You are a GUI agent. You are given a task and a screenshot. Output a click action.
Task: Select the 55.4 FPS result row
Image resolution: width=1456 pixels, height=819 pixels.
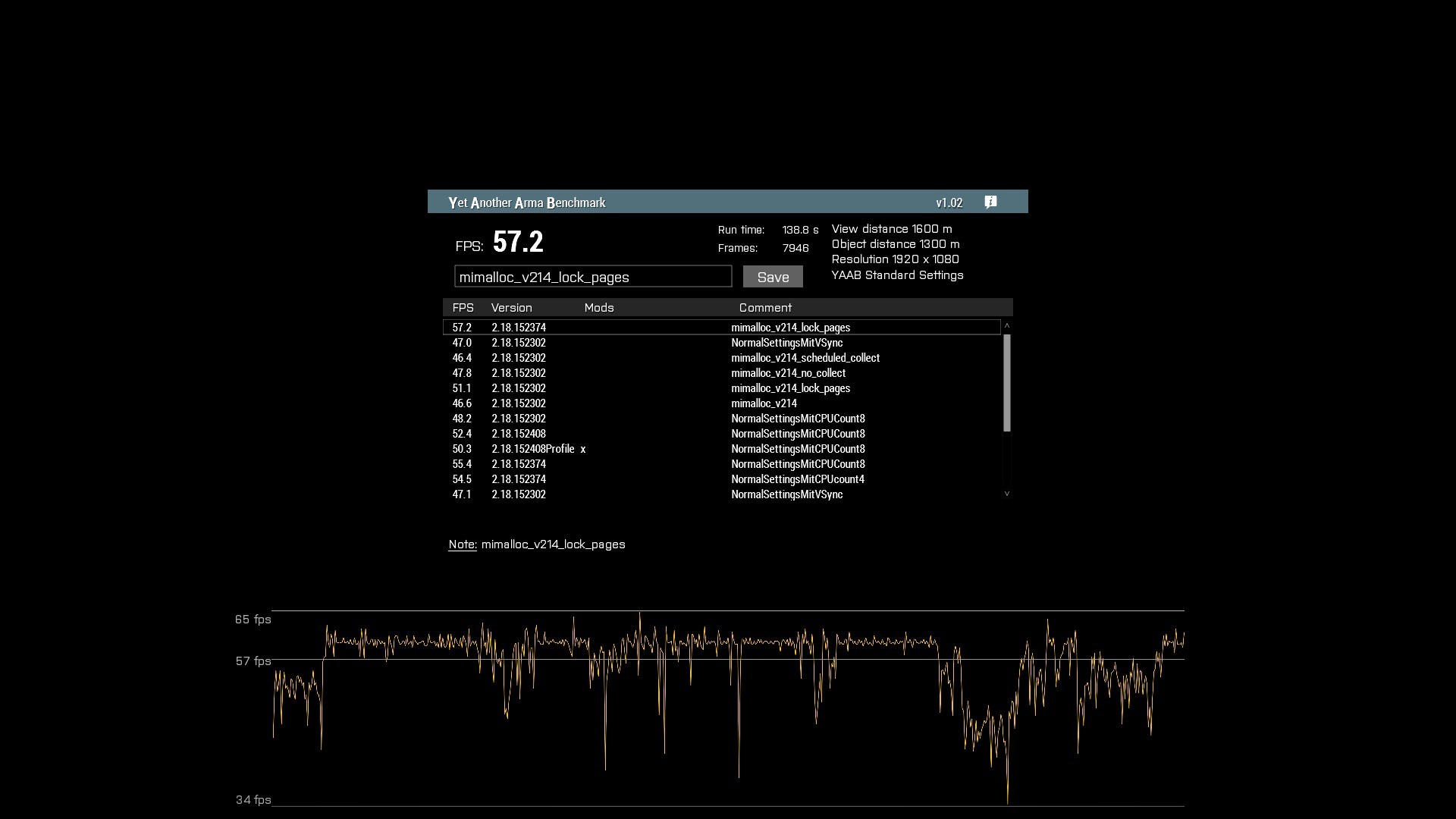point(722,464)
